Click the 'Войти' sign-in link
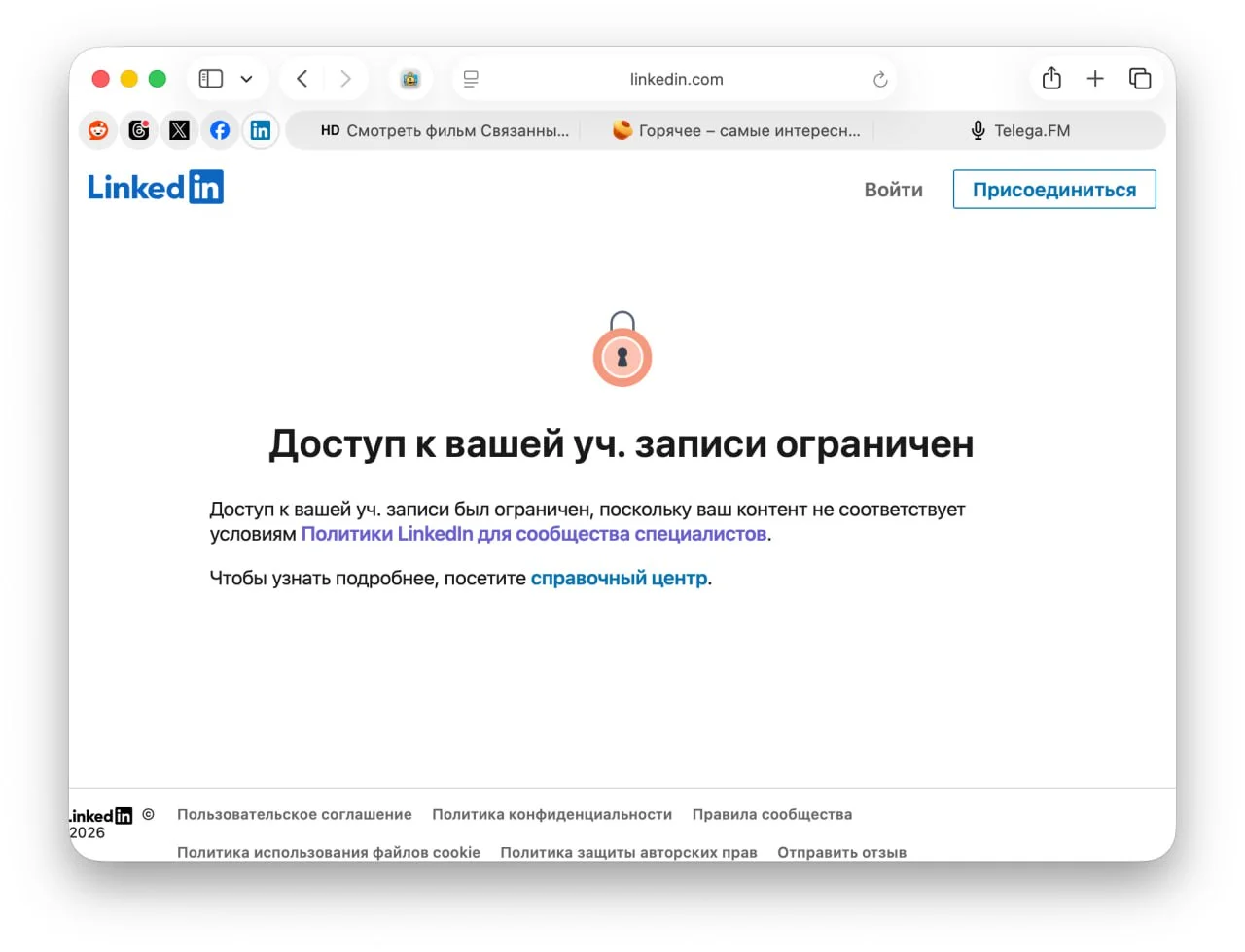1245x952 pixels. click(x=893, y=190)
